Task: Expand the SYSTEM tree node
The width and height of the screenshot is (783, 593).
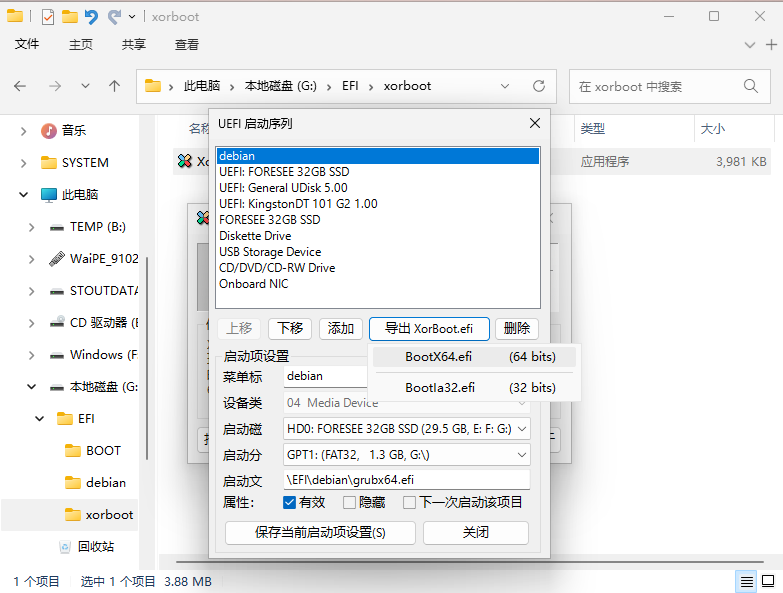Action: click(23, 163)
